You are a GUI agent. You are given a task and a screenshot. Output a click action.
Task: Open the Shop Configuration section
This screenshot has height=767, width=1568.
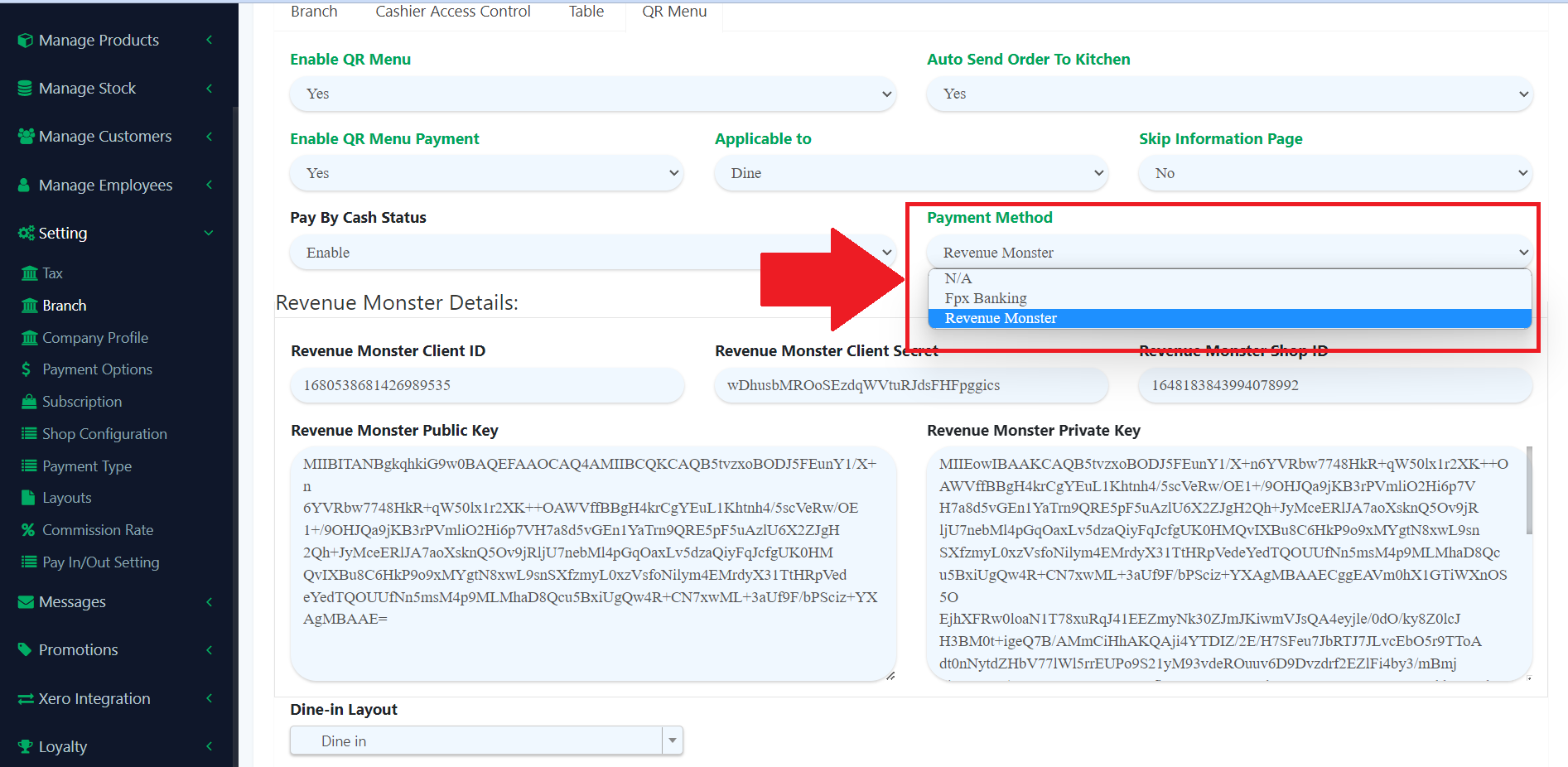point(104,433)
